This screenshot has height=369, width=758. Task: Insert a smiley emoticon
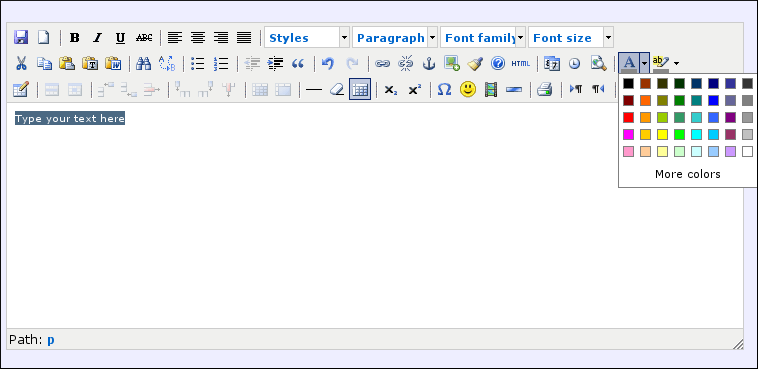click(x=467, y=89)
